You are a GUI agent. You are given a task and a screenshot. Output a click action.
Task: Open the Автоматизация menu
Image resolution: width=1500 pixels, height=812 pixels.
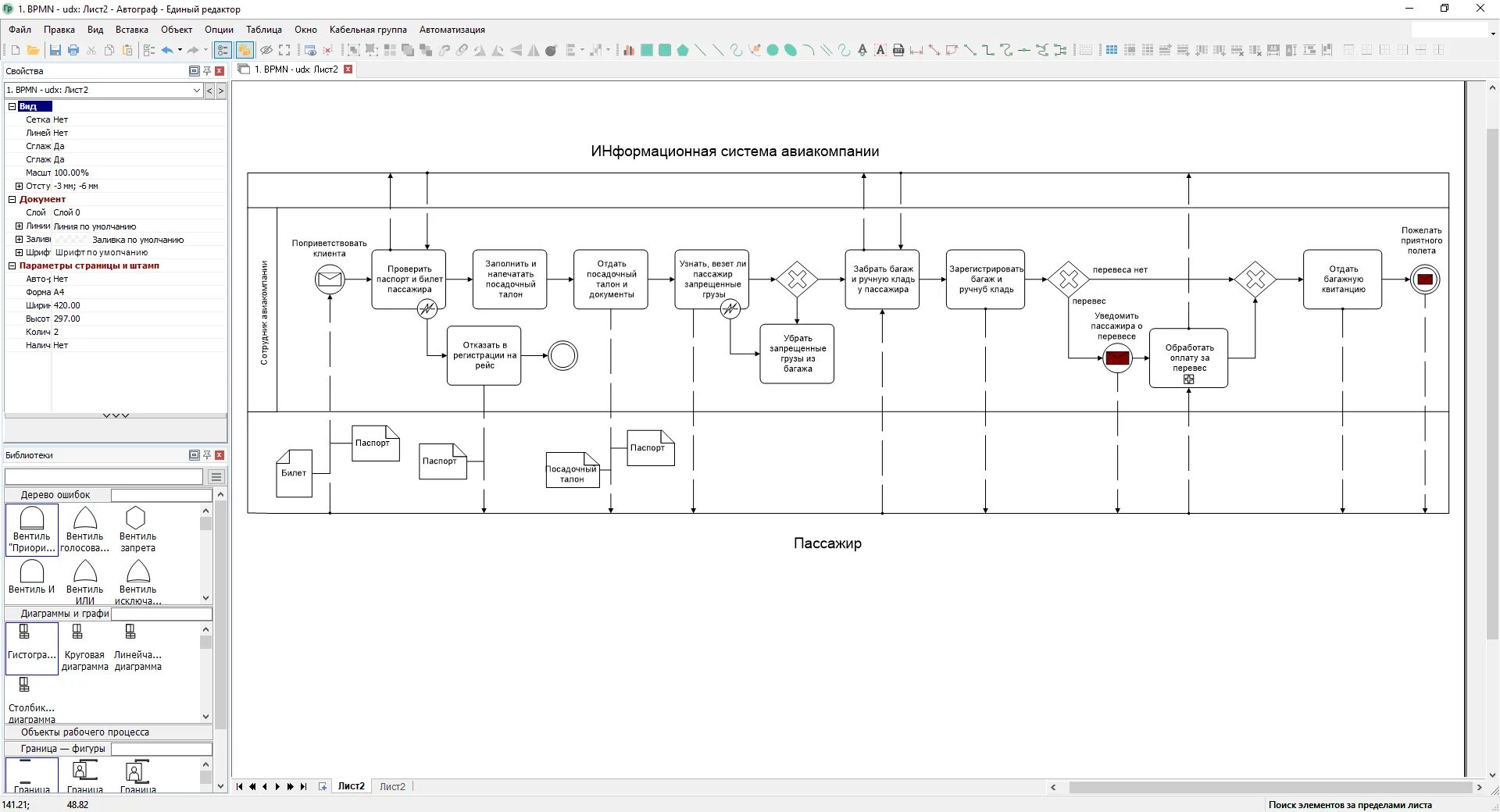[x=452, y=30]
